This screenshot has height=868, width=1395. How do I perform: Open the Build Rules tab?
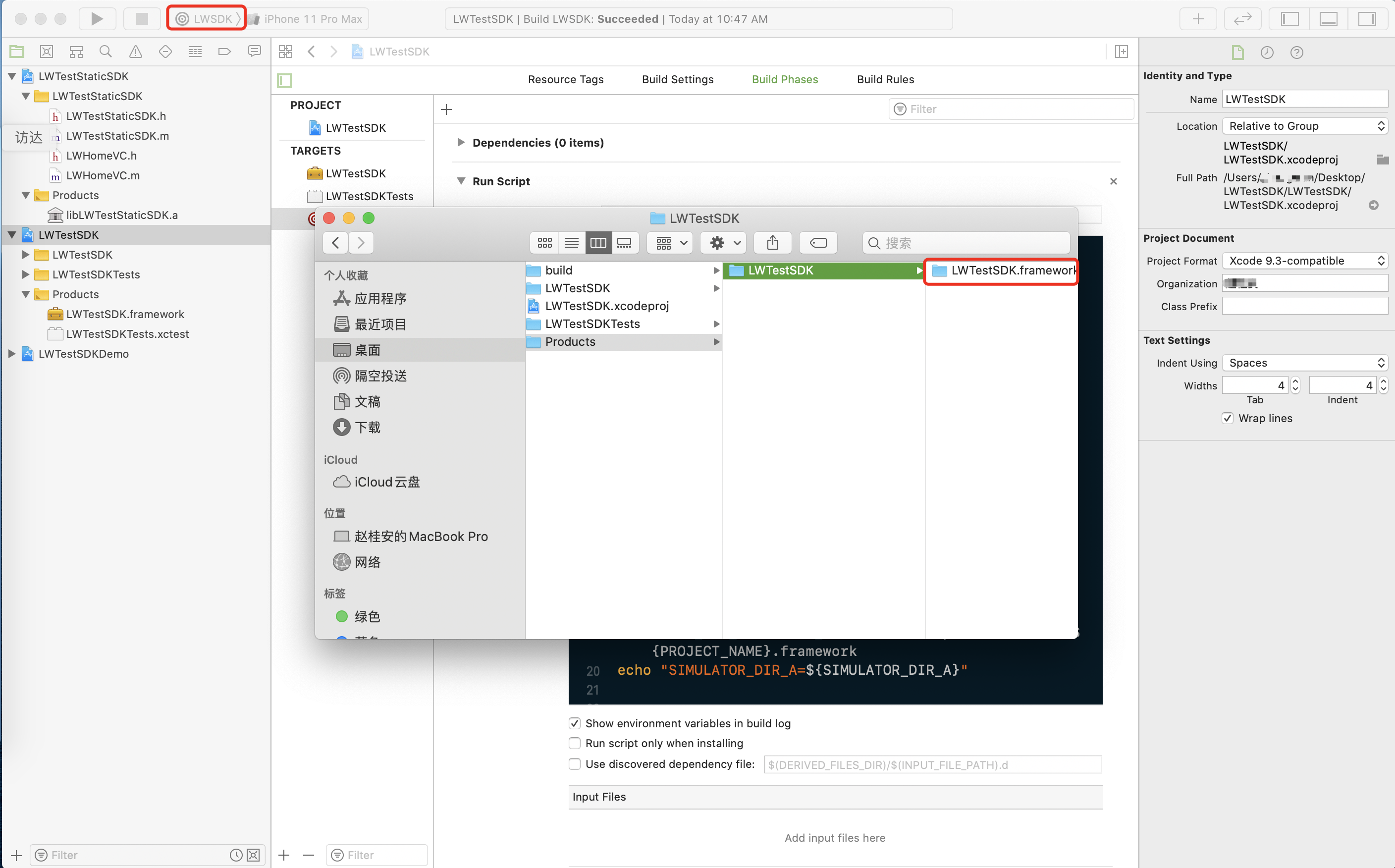pyautogui.click(x=885, y=79)
